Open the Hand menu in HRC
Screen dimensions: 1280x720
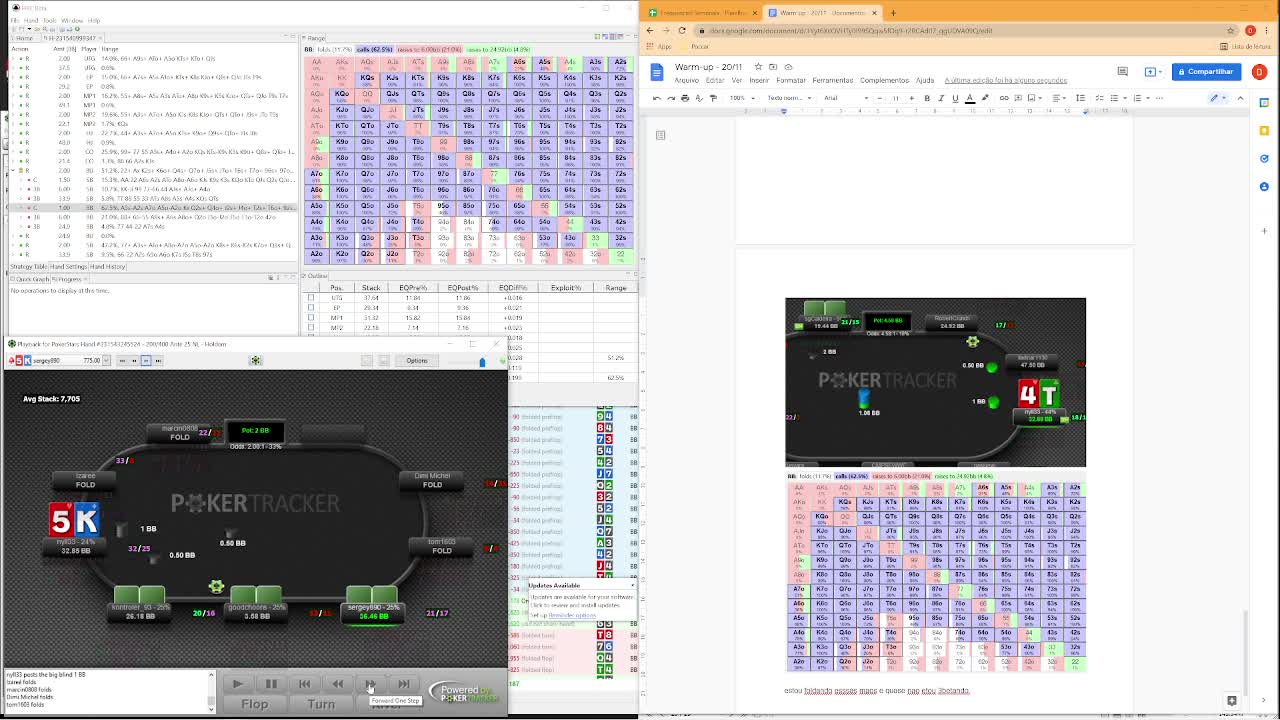(29, 20)
